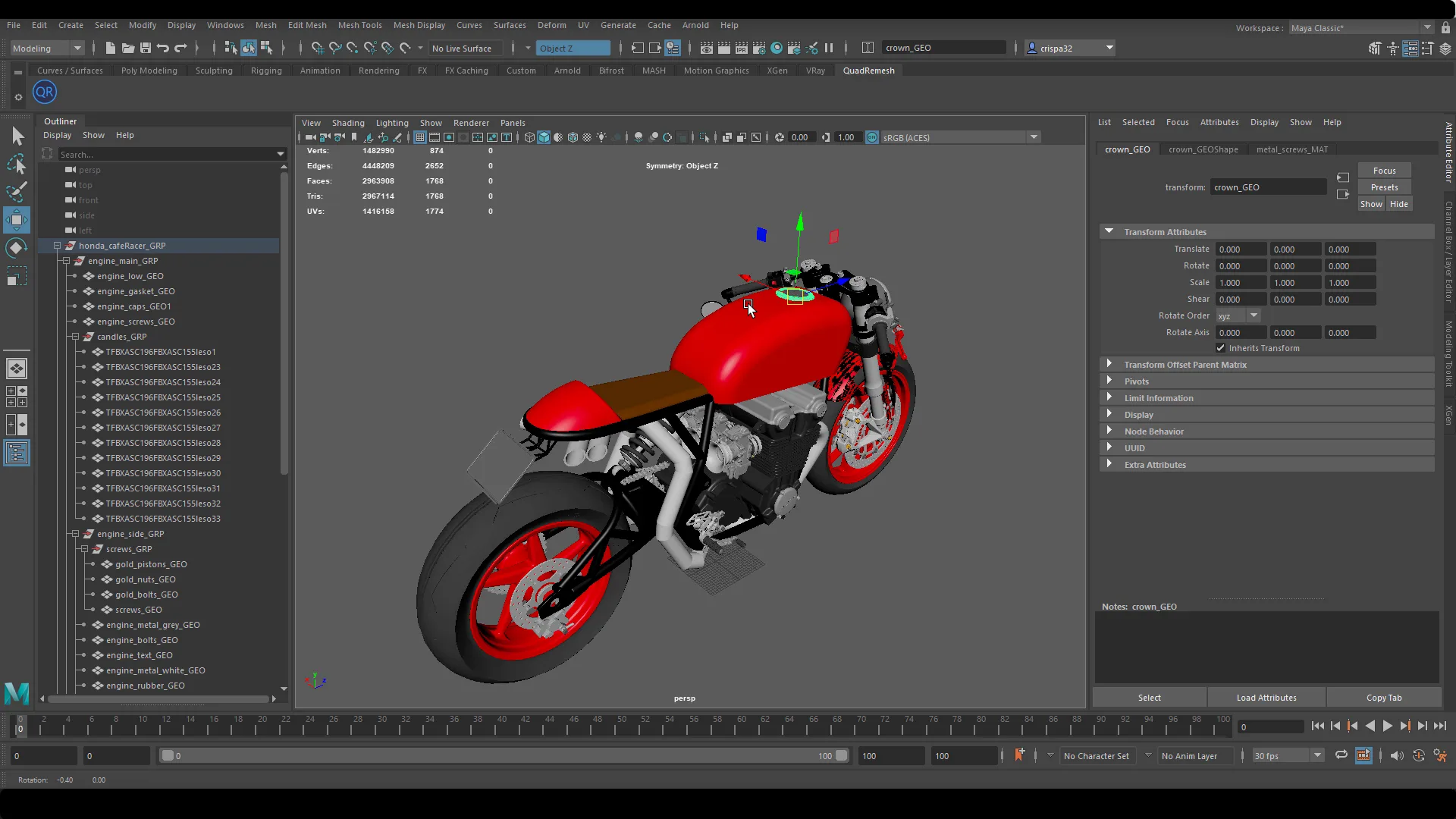Activate Snap to Grid magnet icon

click(318, 48)
